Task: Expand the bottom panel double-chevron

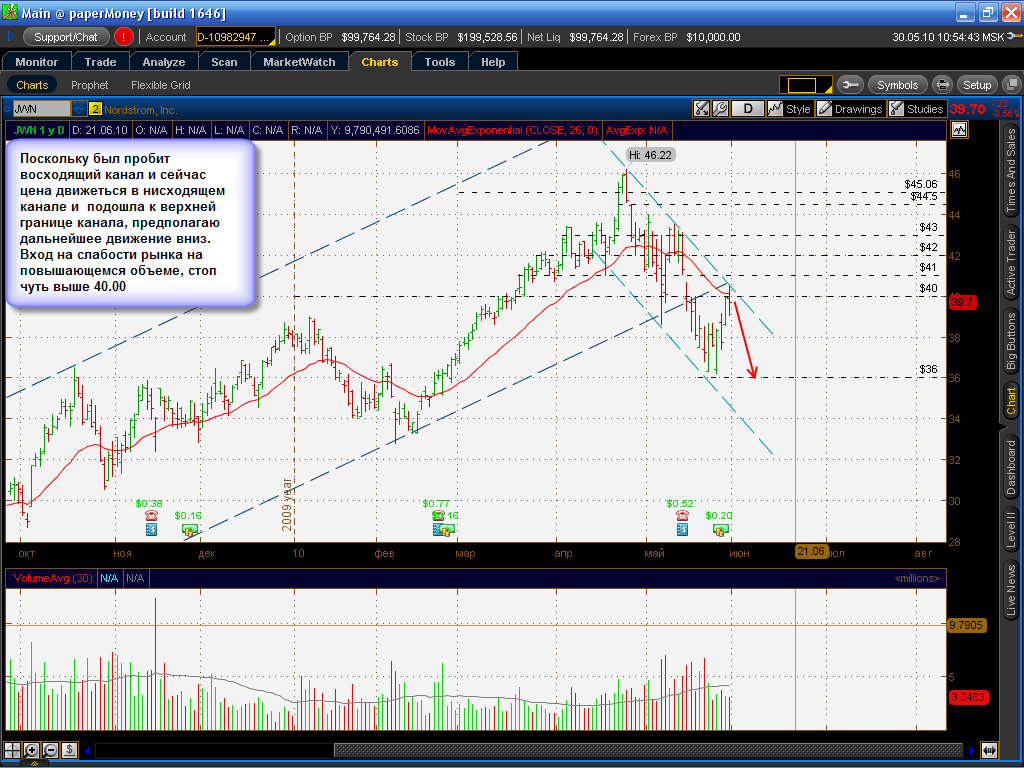Action: click(34, 763)
